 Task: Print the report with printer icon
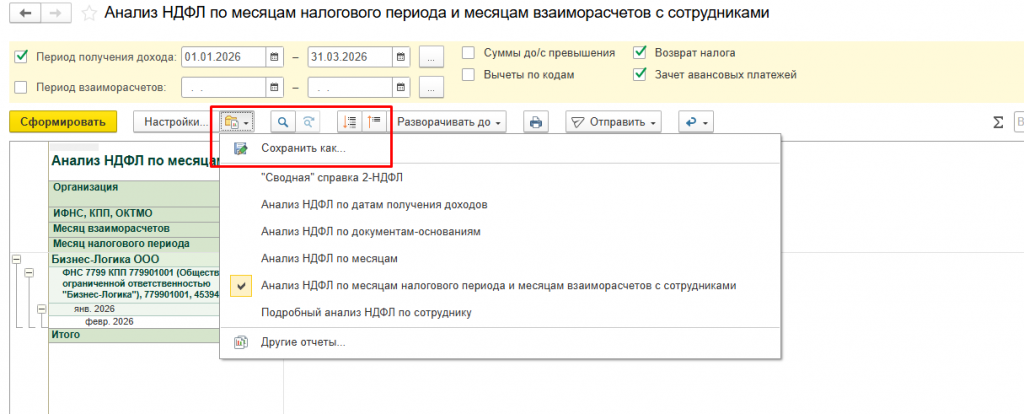point(536,122)
